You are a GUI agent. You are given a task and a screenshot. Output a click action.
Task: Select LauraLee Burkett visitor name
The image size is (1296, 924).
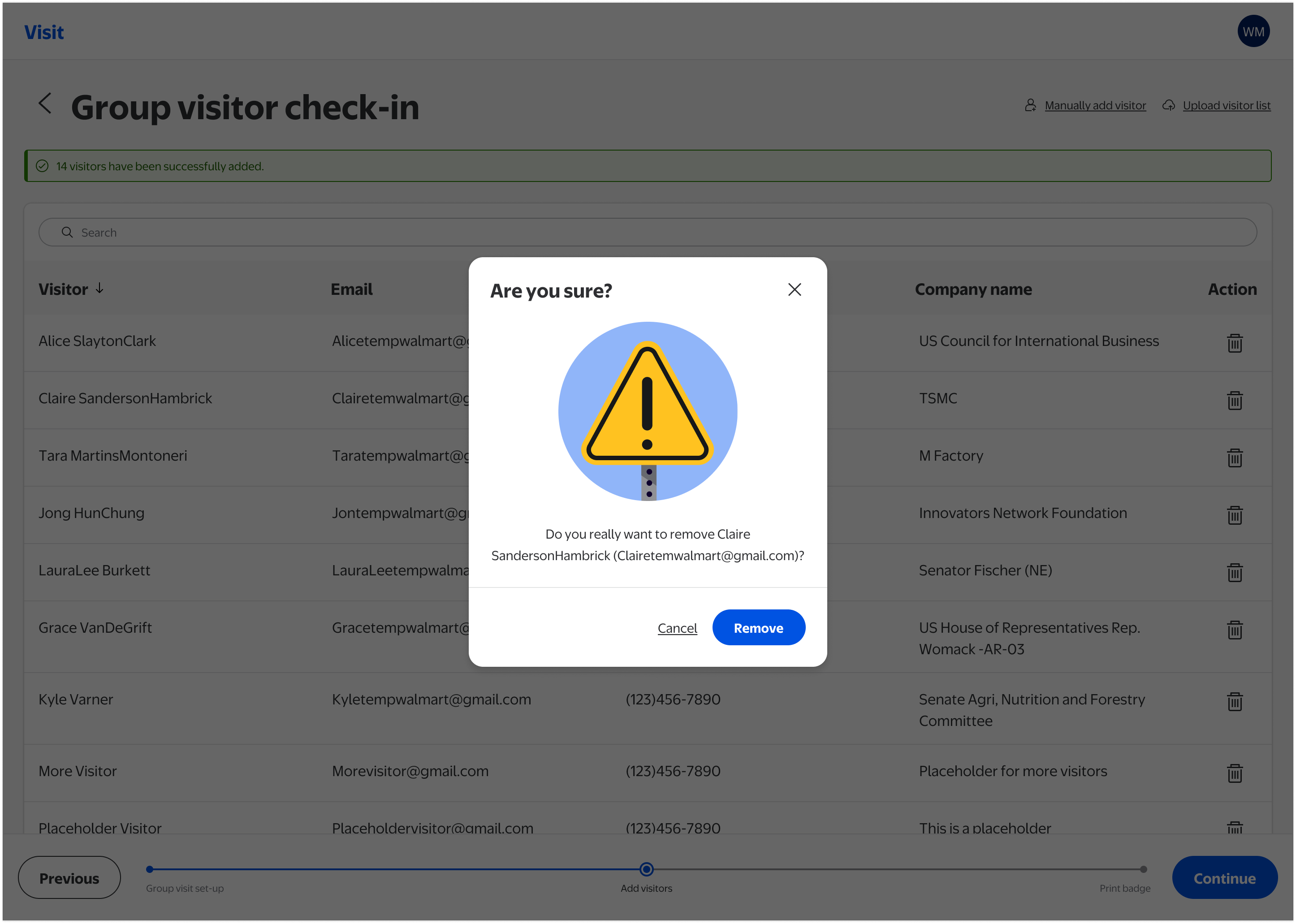click(x=95, y=571)
